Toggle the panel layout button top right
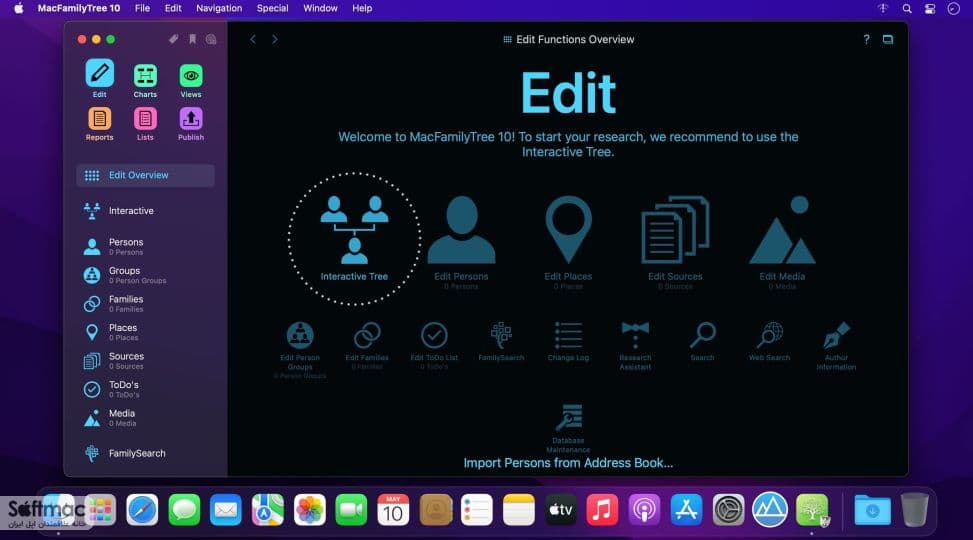This screenshot has height=540, width=973. coord(888,39)
